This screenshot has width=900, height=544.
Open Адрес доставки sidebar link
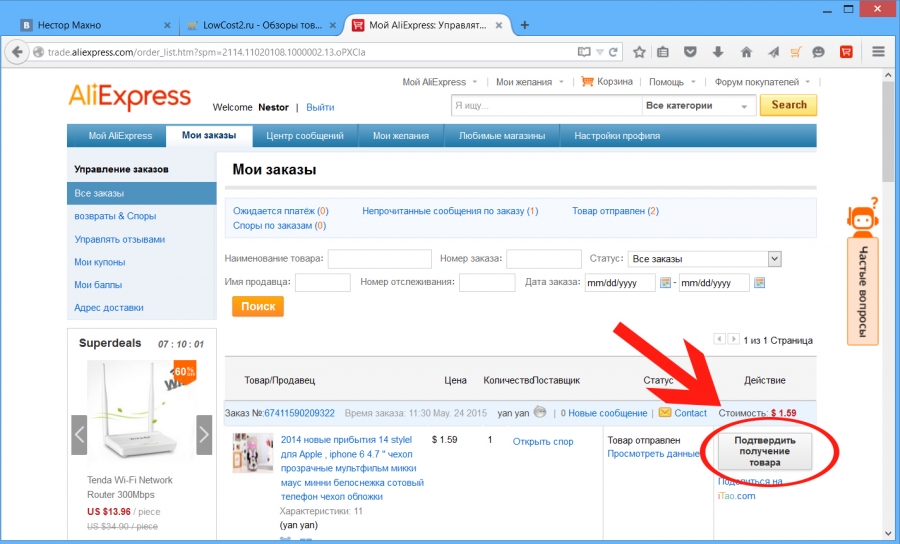tap(108, 308)
